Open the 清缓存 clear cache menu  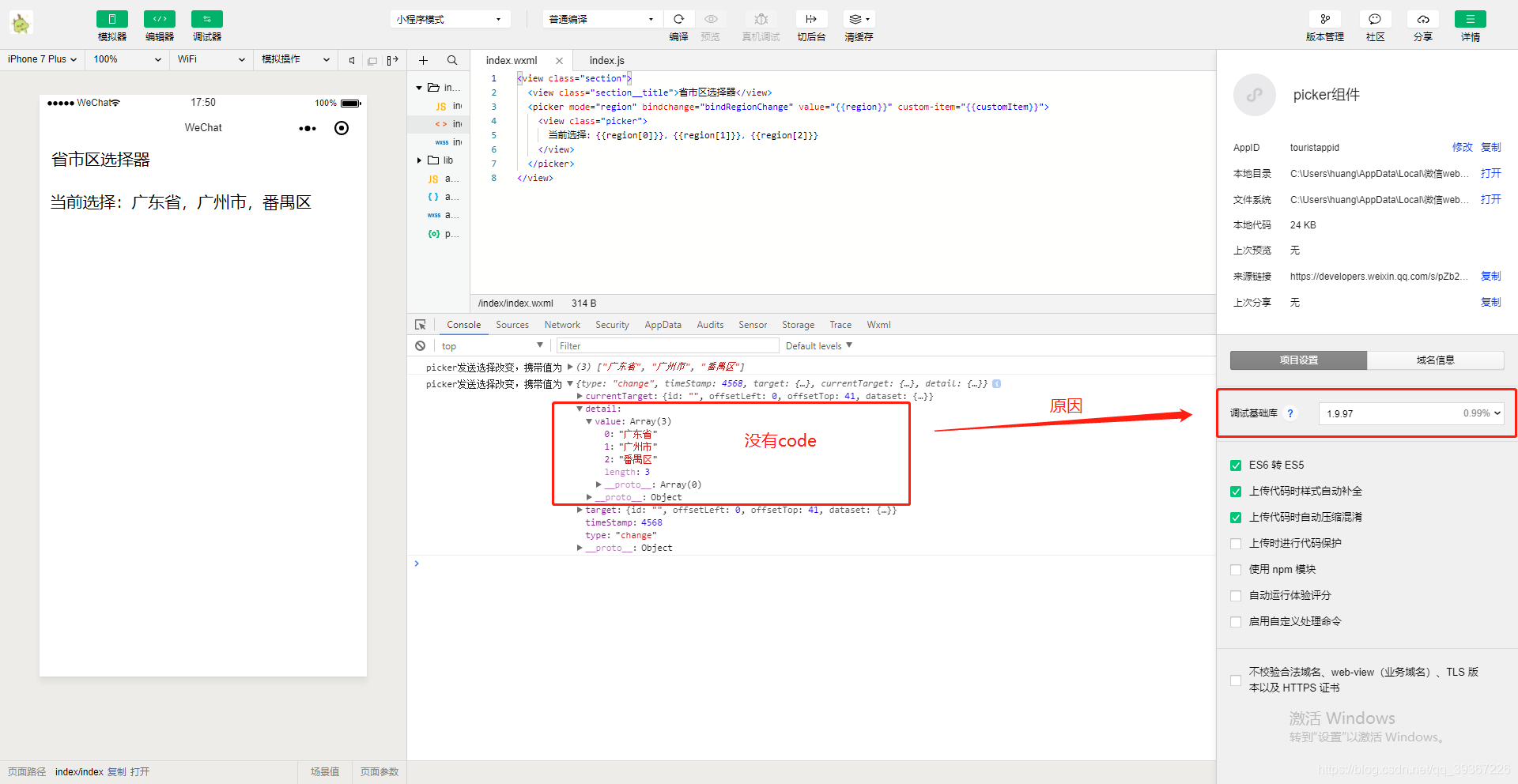click(859, 19)
